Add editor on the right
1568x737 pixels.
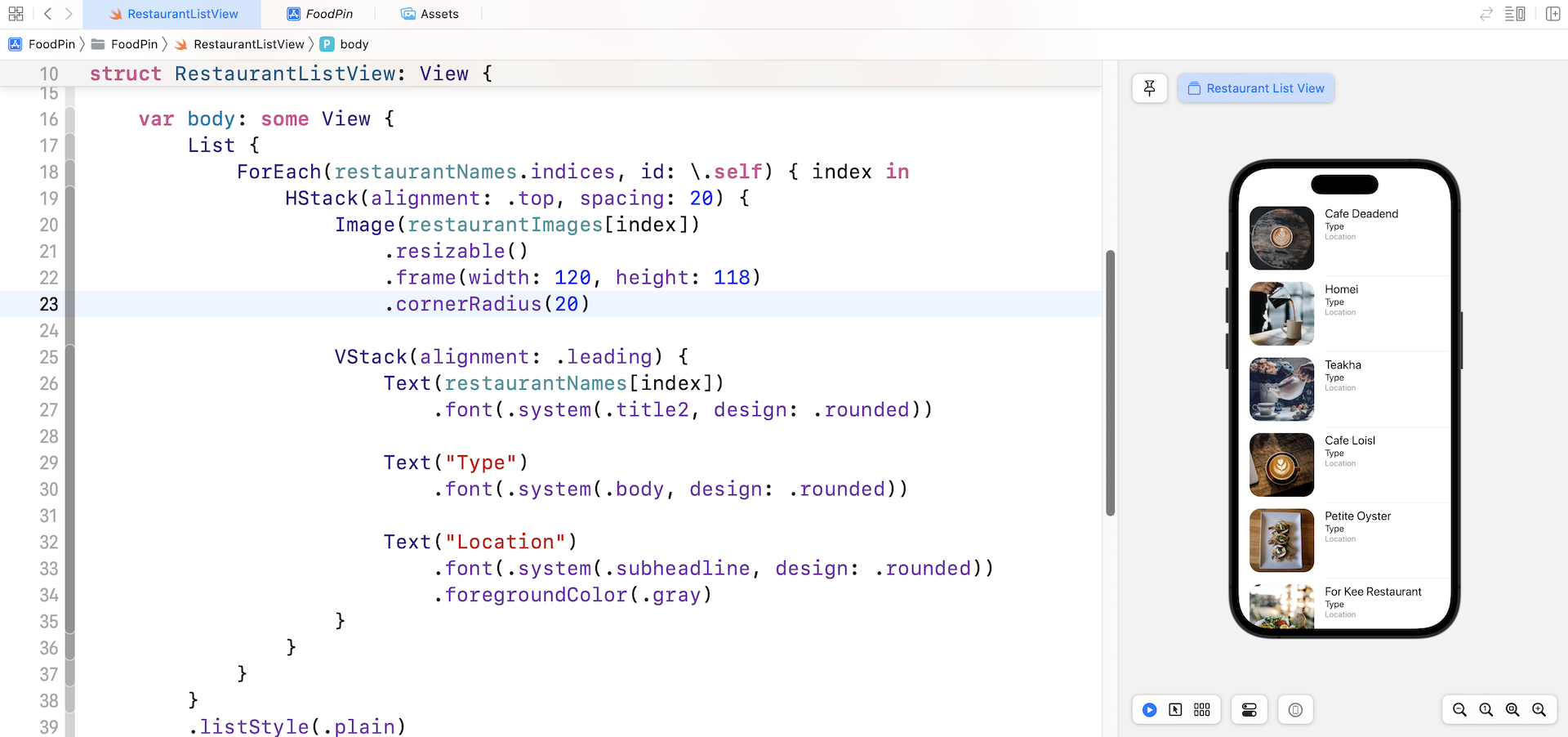click(1552, 14)
